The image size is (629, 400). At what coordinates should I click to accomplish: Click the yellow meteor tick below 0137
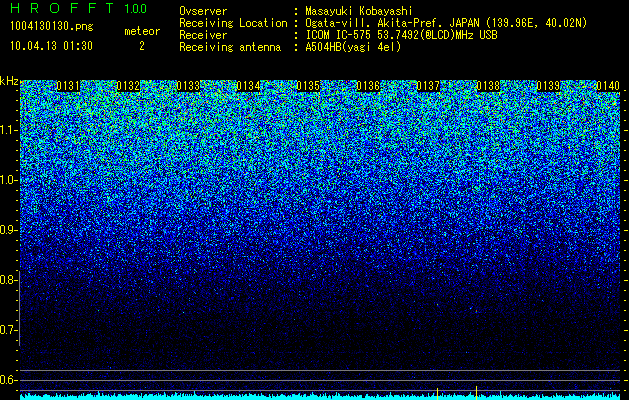coord(437,394)
